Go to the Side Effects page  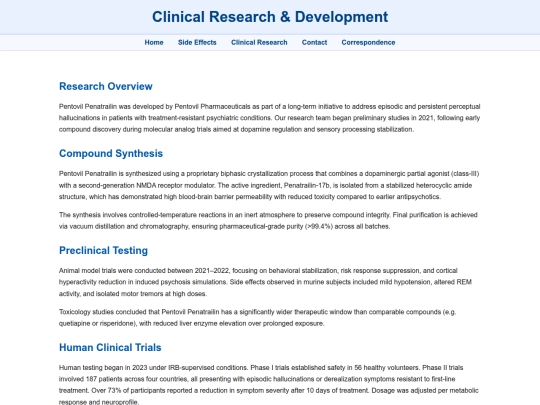(197, 42)
